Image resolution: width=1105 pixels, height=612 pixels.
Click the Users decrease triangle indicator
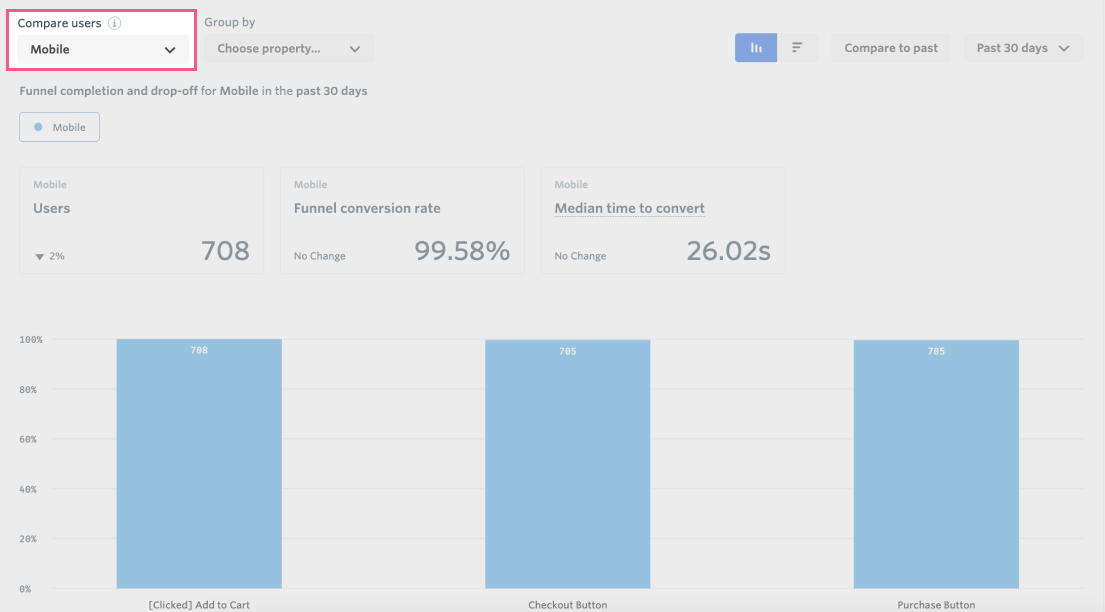coord(39,257)
